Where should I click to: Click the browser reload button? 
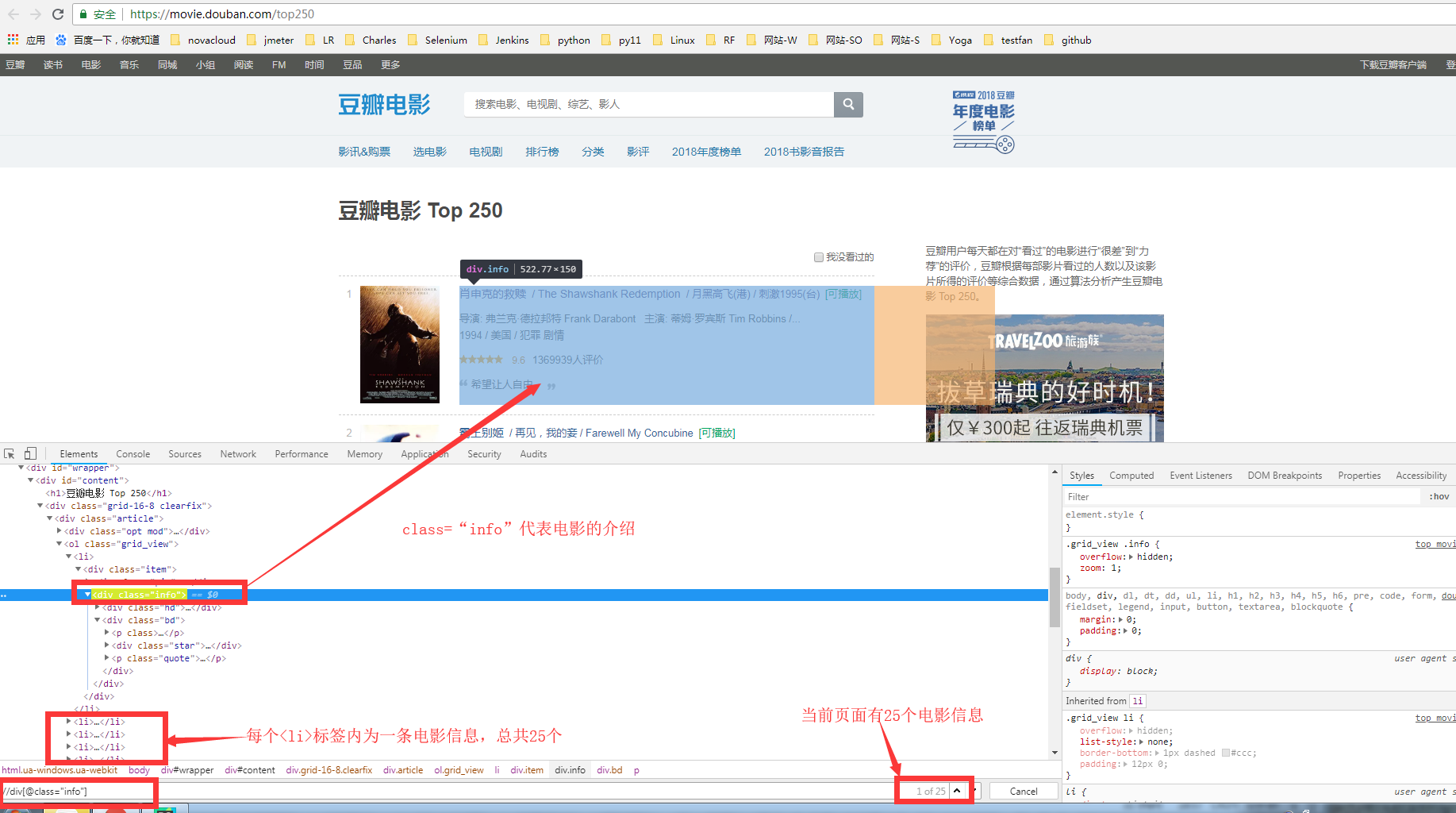point(58,14)
